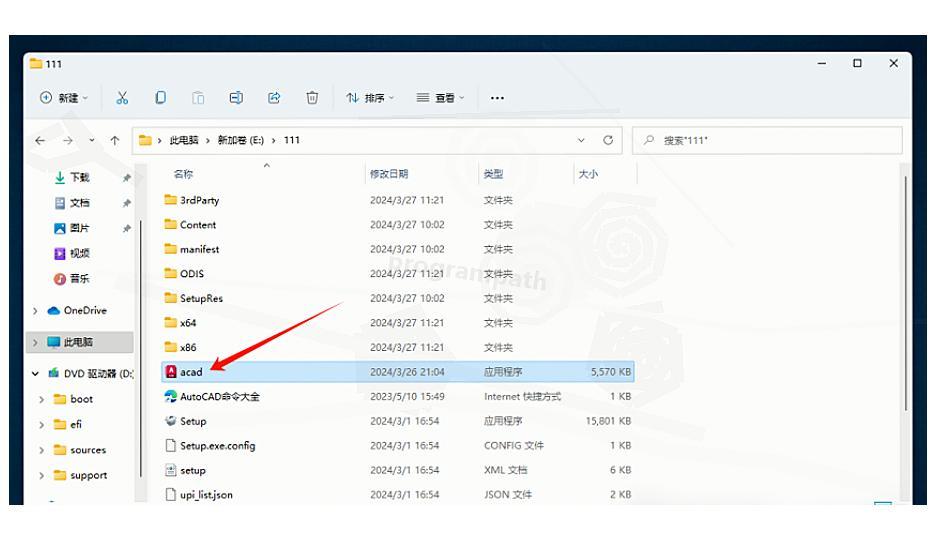Expand OneDrive tree node
The image size is (937, 541).
click(x=35, y=311)
